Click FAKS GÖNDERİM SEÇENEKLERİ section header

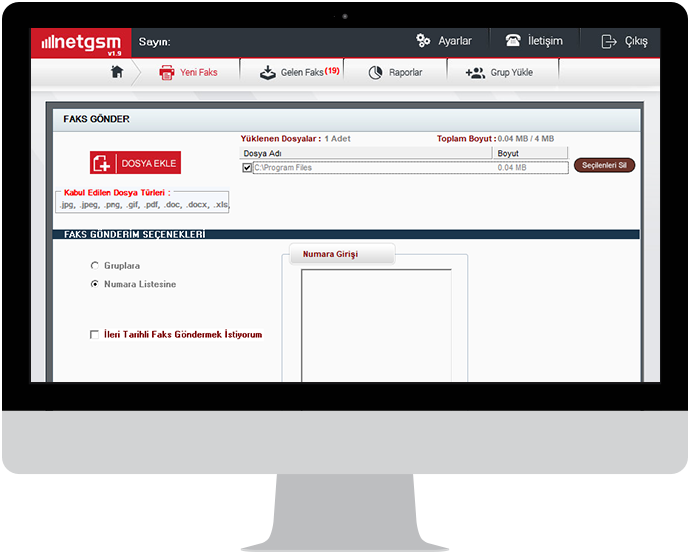(135, 235)
